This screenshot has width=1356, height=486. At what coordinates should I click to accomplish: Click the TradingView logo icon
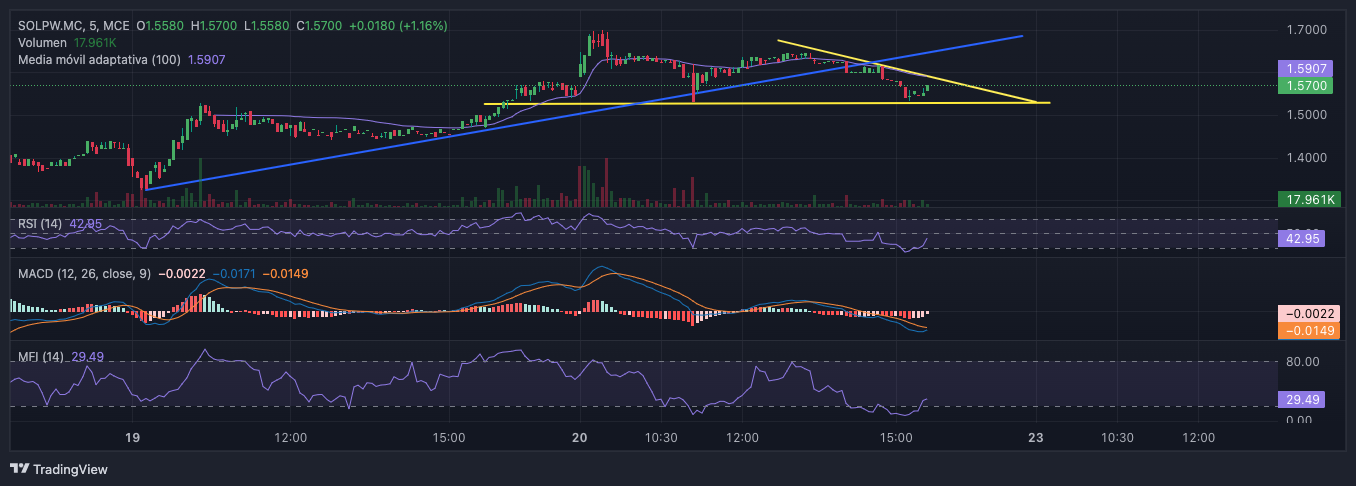[x=19, y=469]
